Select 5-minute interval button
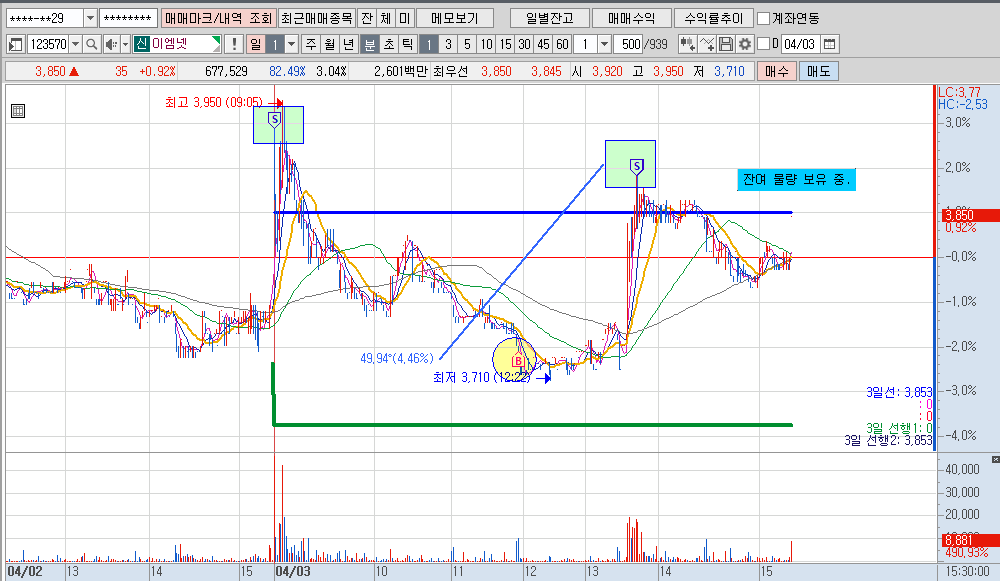This screenshot has height=581, width=1000. pos(467,44)
